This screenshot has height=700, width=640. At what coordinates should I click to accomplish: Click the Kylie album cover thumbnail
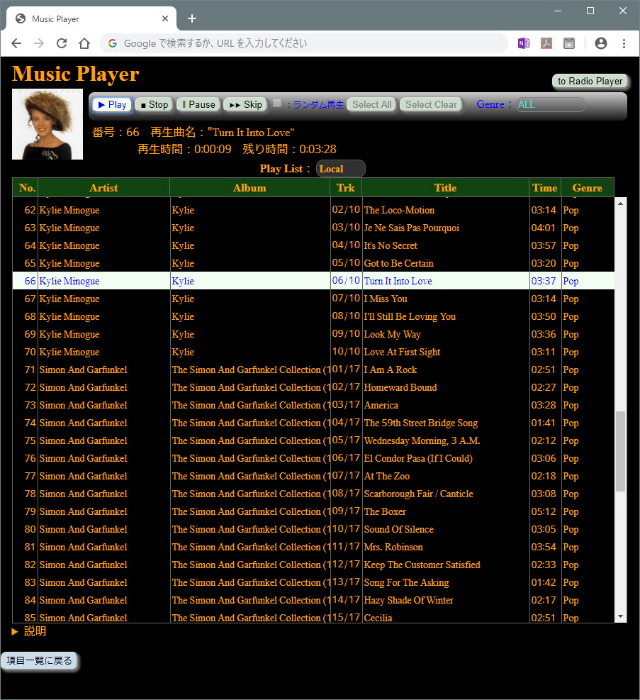pos(47,125)
